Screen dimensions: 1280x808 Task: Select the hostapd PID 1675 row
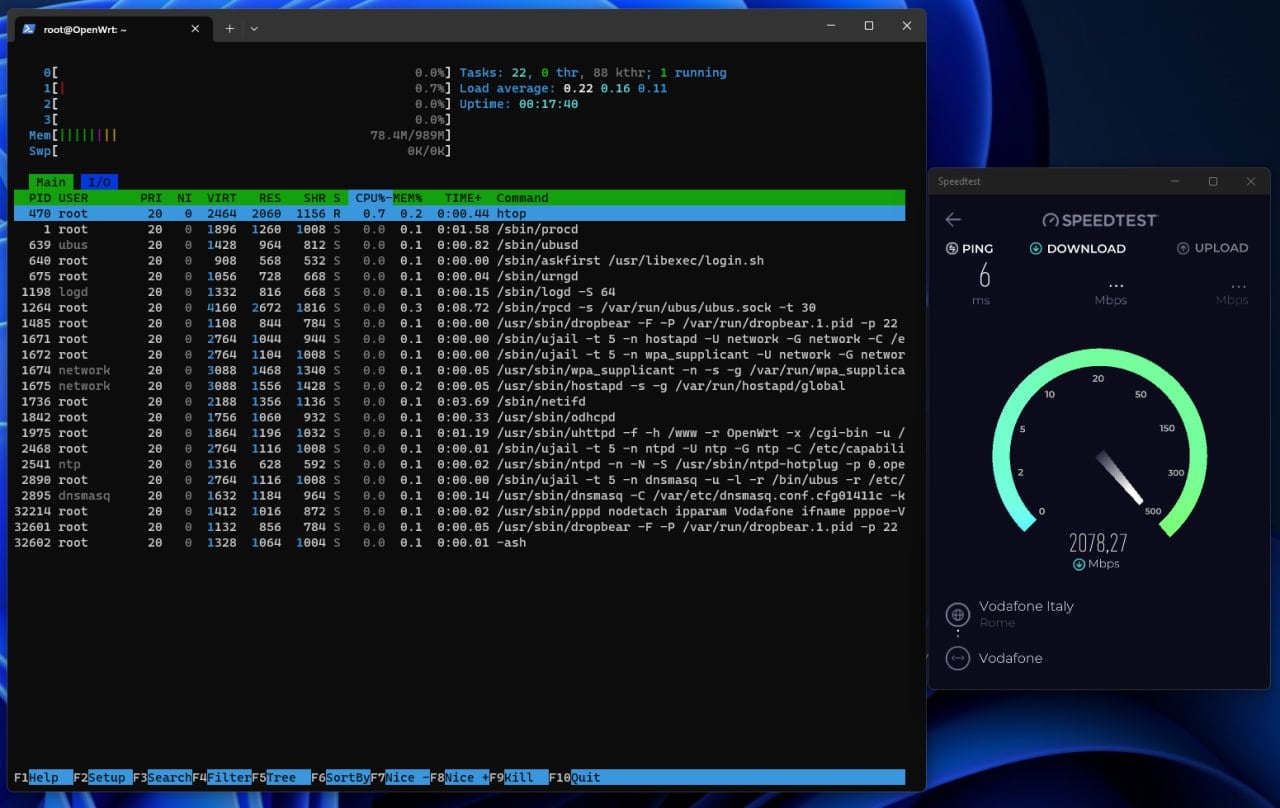coord(459,386)
